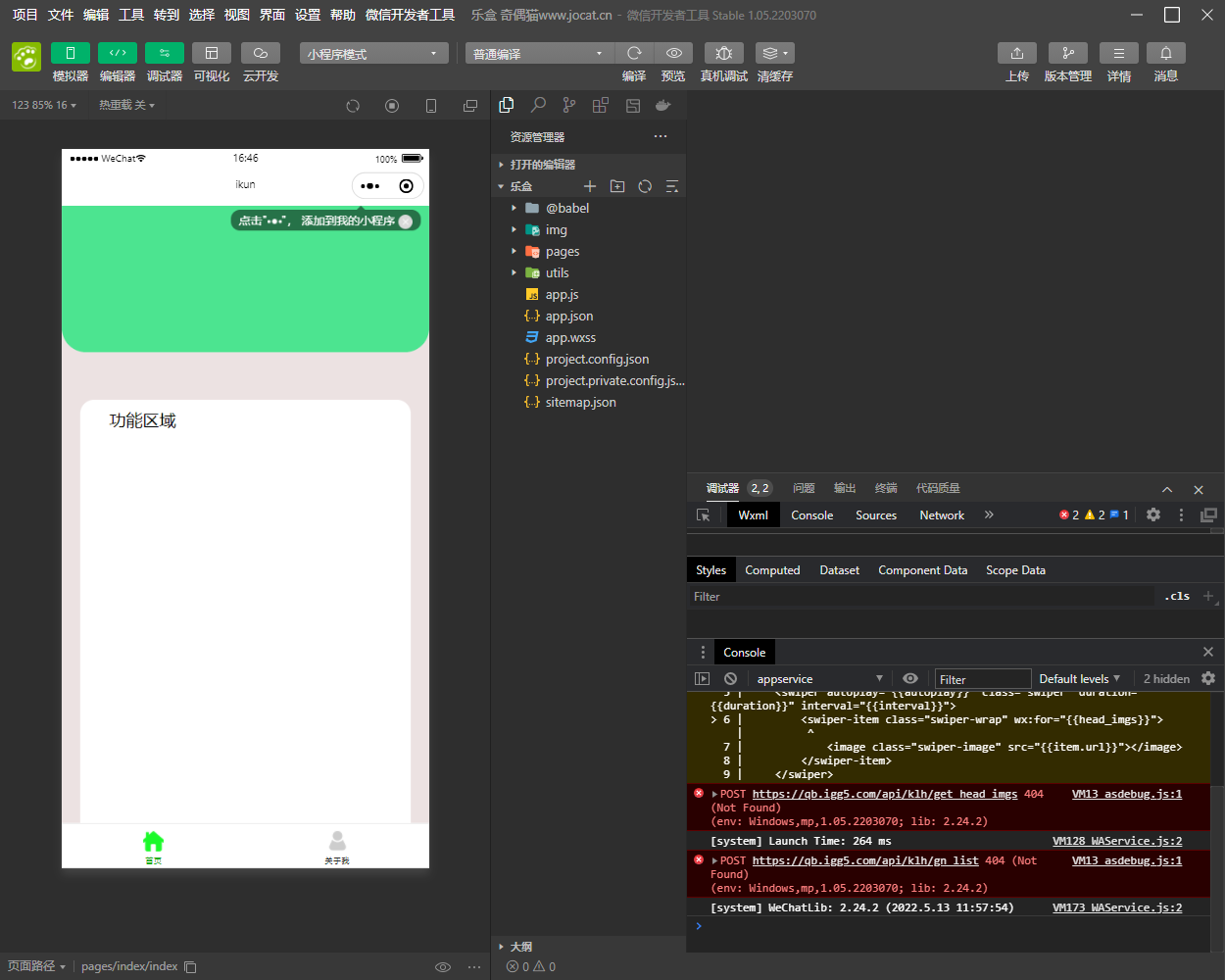Expand the pages folder

point(588,251)
